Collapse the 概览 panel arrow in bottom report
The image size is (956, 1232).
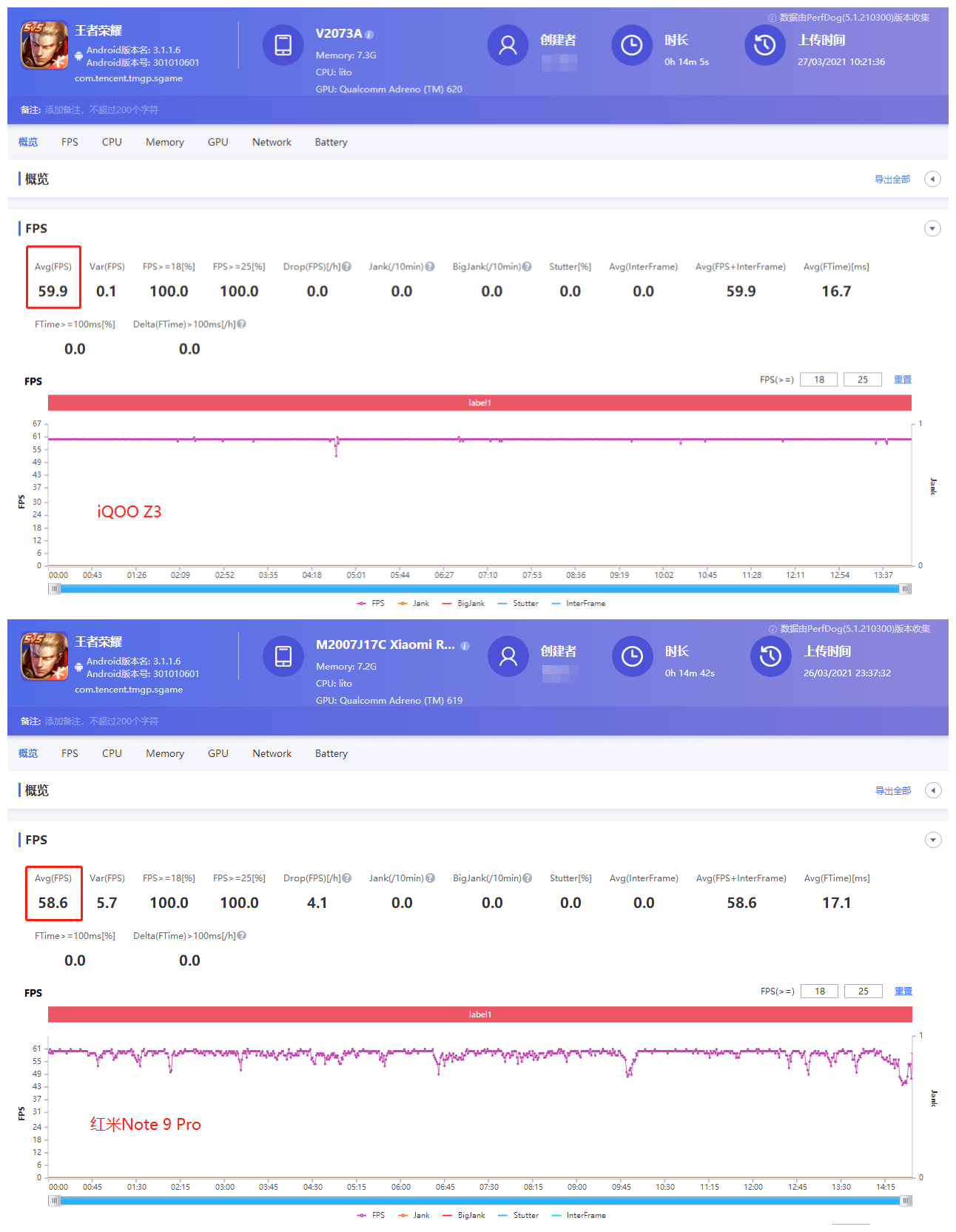pyautogui.click(x=933, y=790)
